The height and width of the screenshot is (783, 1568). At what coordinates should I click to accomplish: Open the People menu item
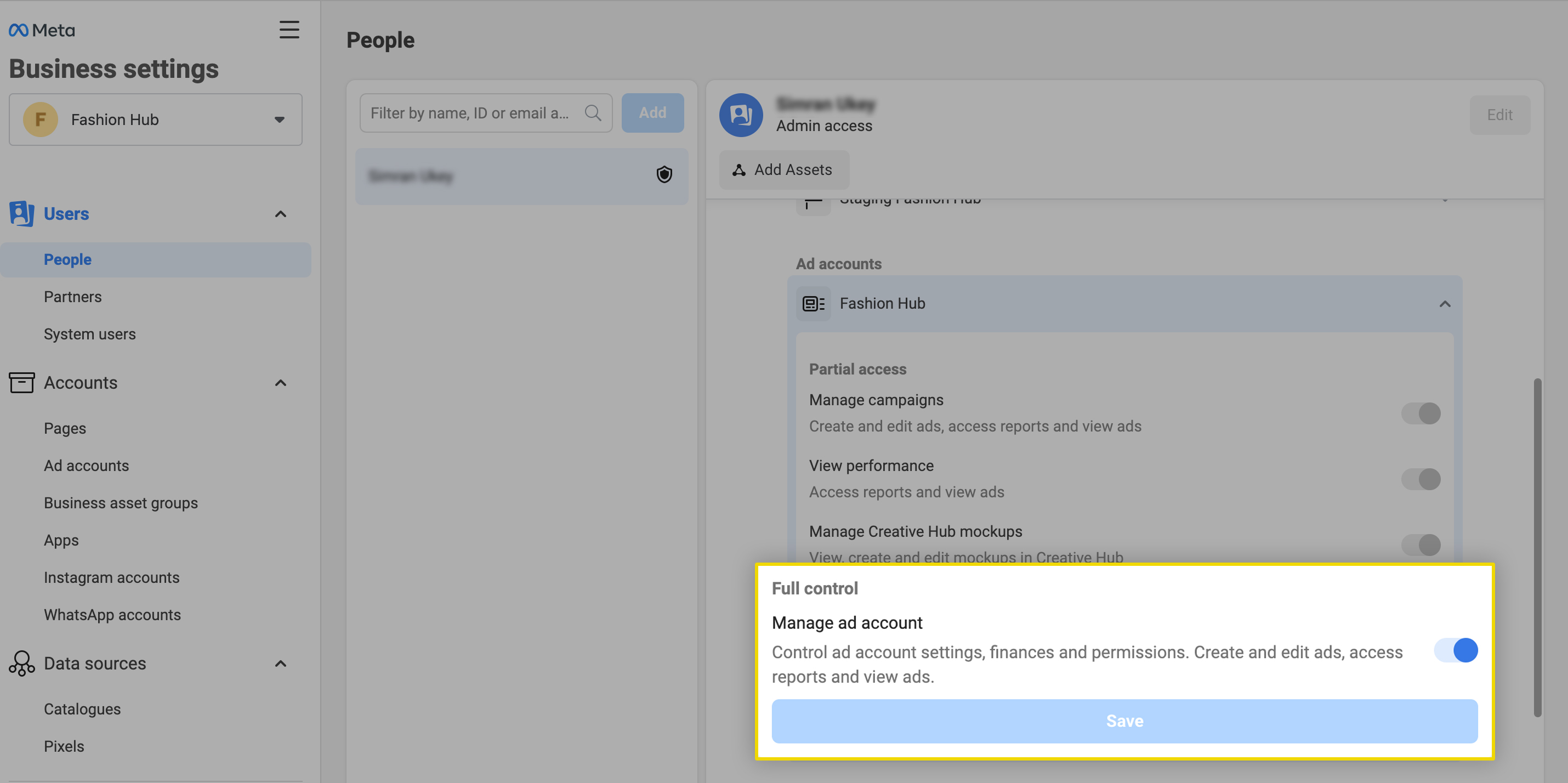point(156,260)
